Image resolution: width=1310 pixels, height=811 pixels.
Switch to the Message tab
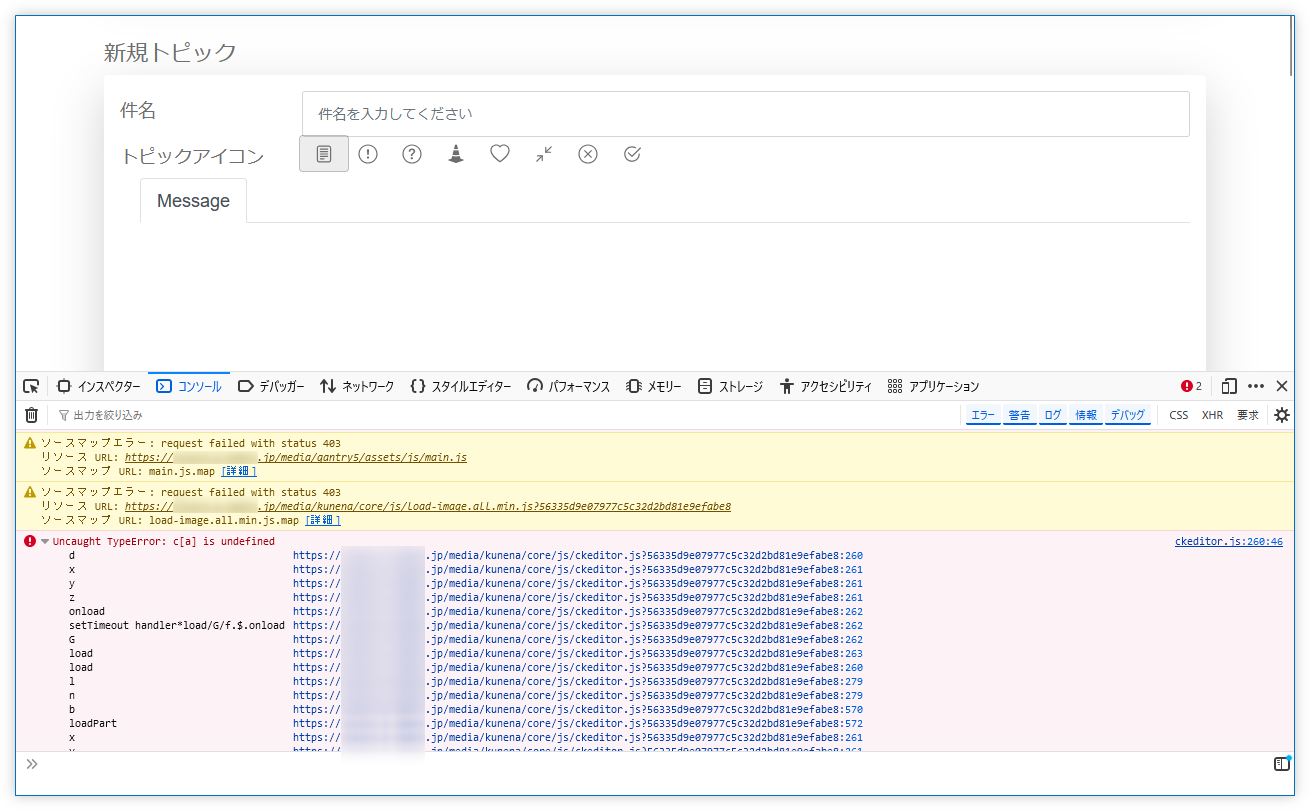[x=193, y=201]
